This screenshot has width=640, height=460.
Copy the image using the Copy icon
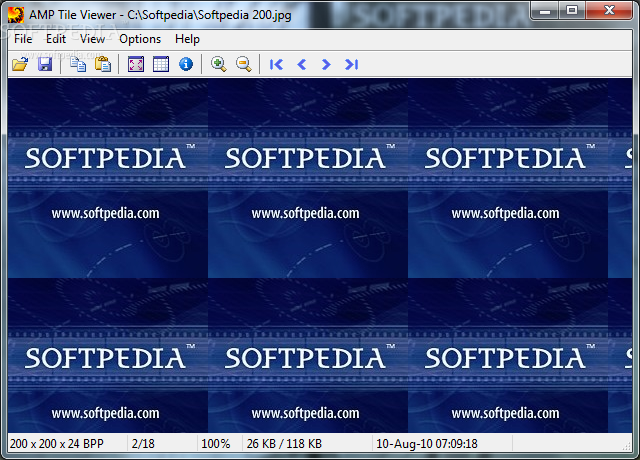(x=78, y=64)
